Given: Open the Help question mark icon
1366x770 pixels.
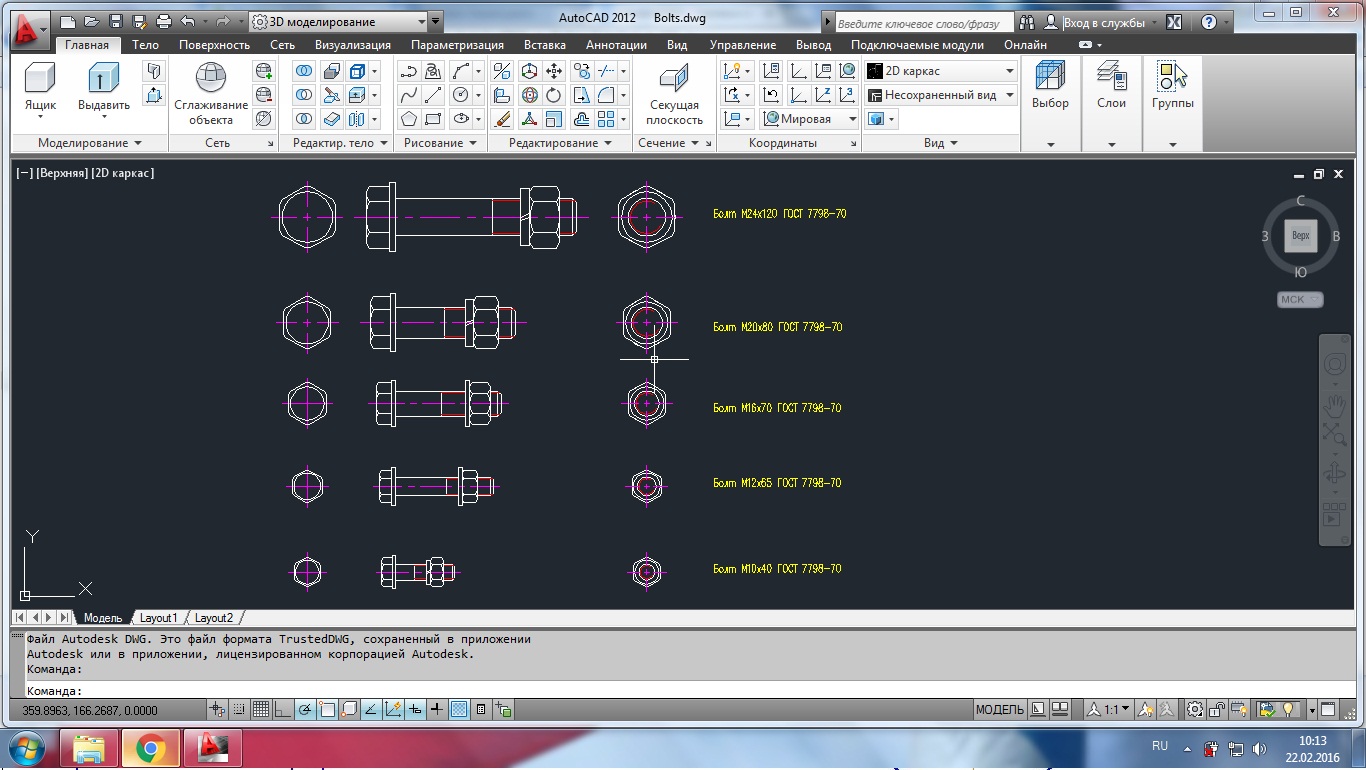Looking at the screenshot, I should [x=1208, y=22].
